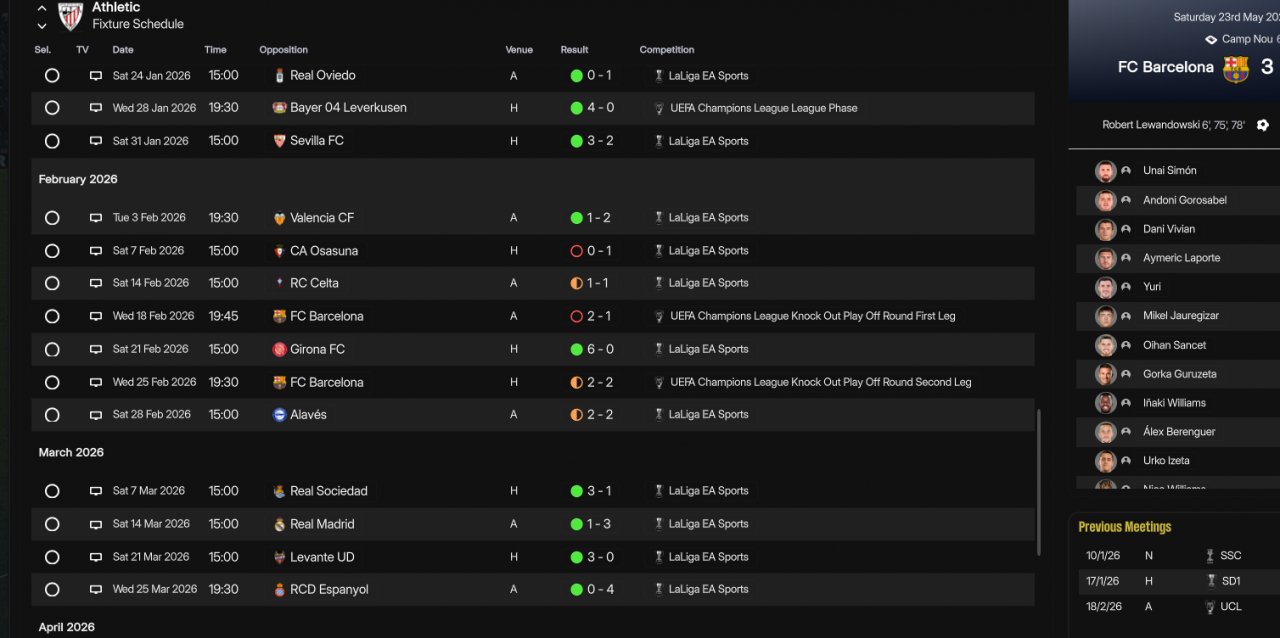Click the goal ball icon beside Lewandowski
Image resolution: width=1280 pixels, height=638 pixels.
(1262, 125)
